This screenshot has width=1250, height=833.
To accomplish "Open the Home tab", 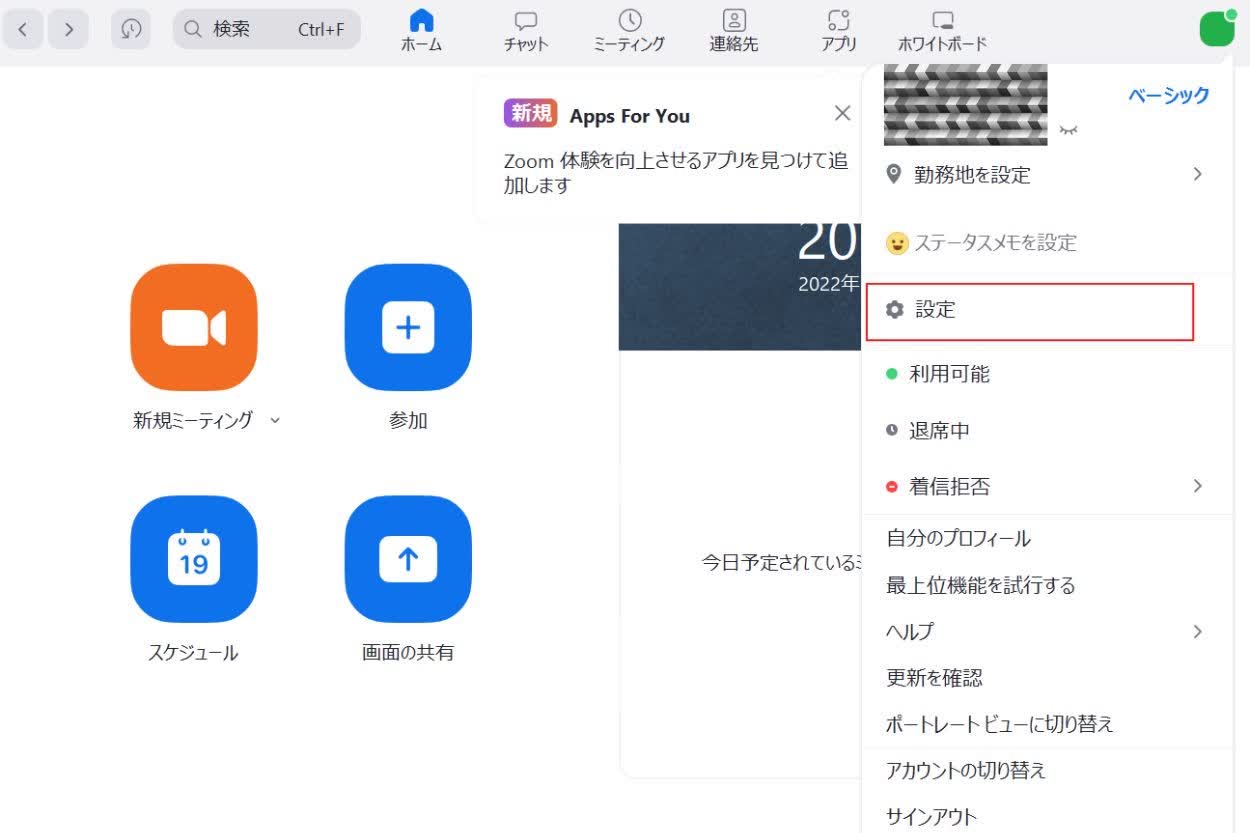I will pyautogui.click(x=422, y=31).
